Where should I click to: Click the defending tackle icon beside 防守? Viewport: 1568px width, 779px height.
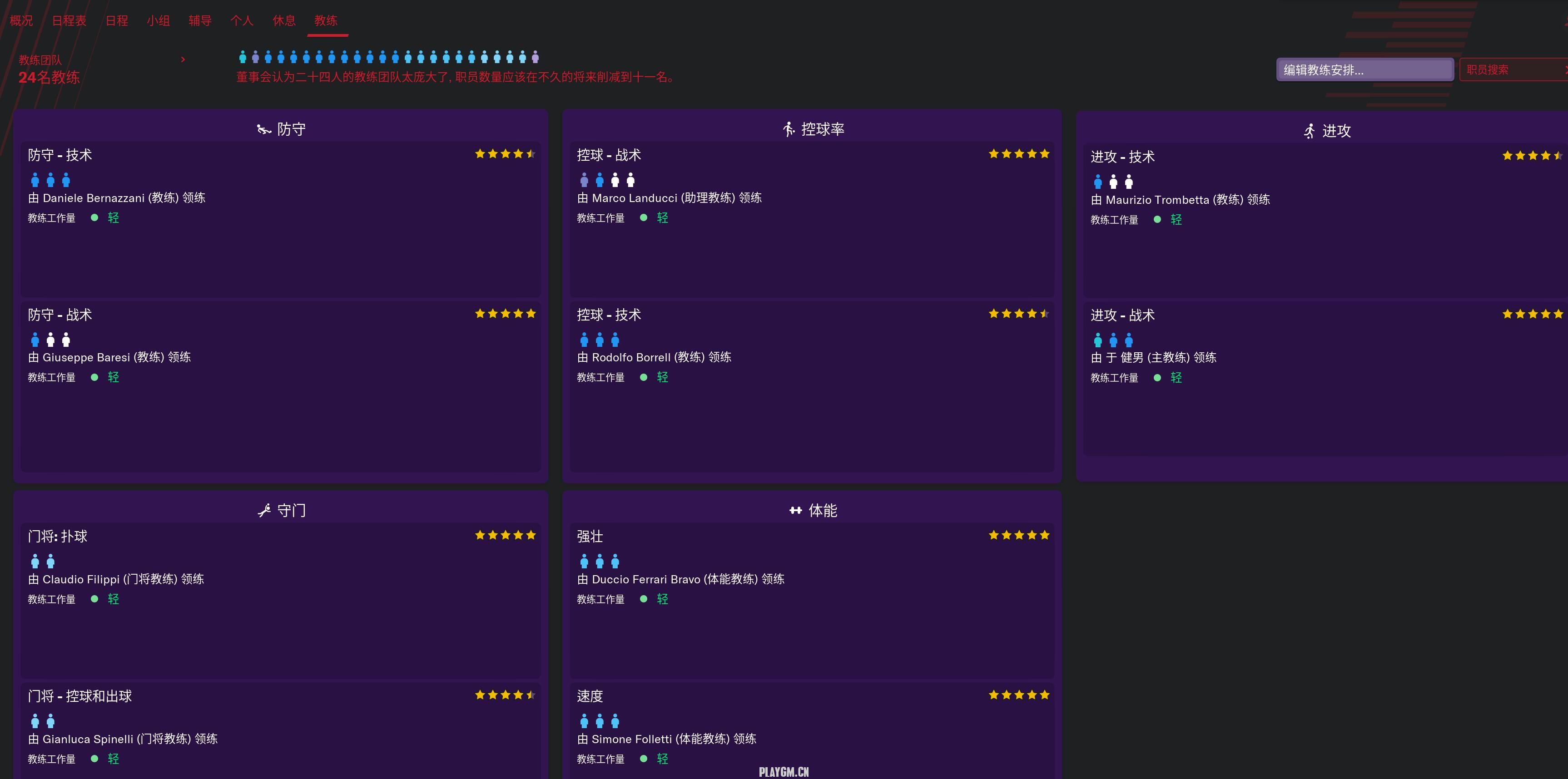coord(263,129)
